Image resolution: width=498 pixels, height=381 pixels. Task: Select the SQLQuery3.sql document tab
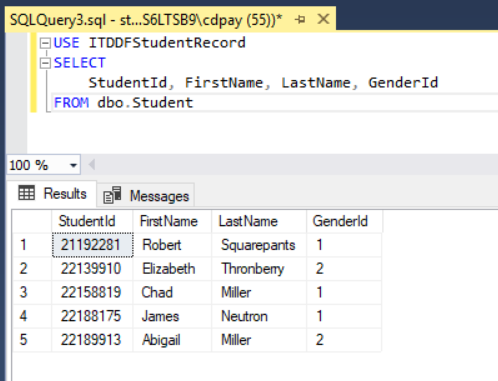tap(170, 20)
